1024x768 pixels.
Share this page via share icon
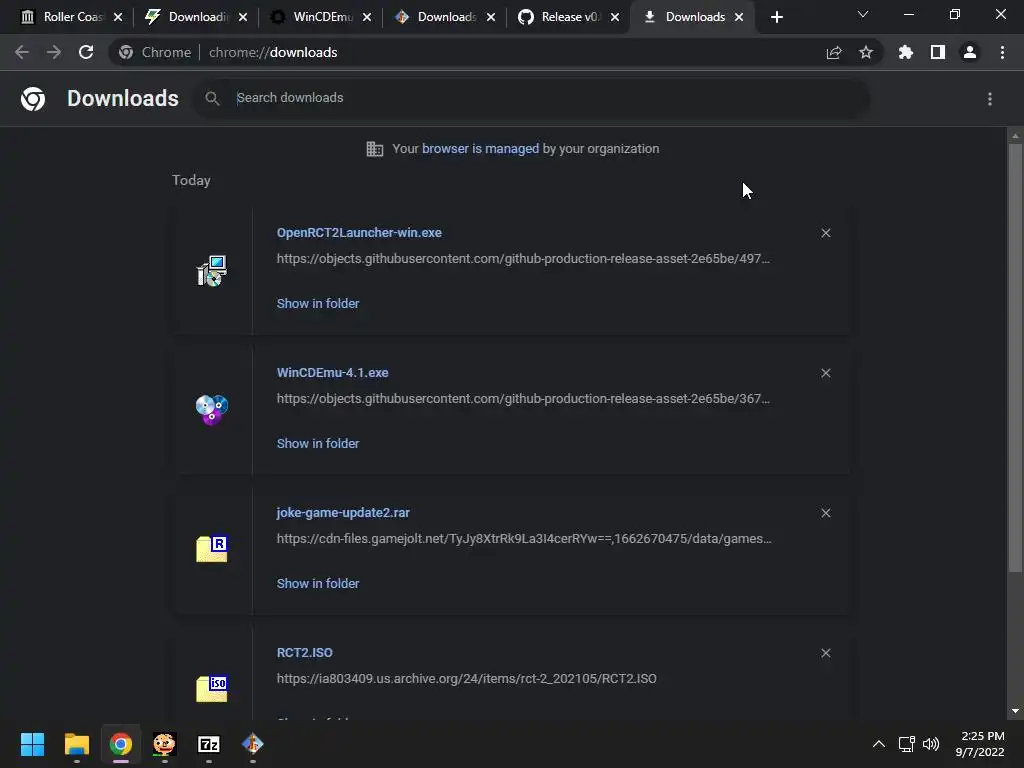(834, 52)
